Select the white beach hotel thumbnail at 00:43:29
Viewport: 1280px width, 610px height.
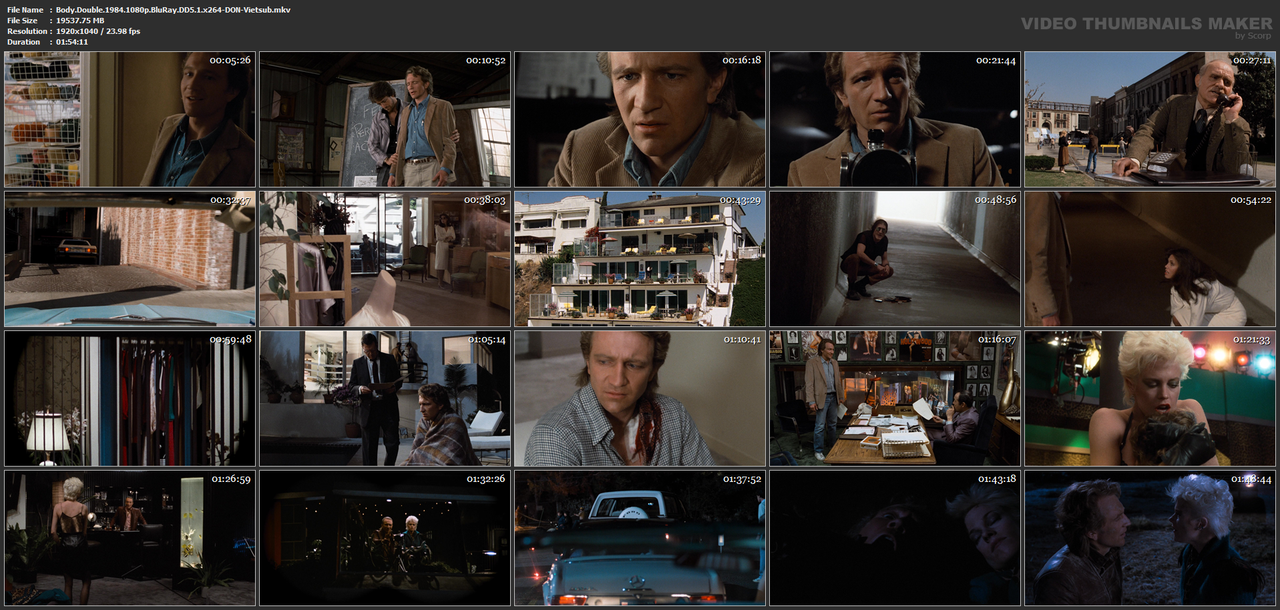tap(640, 259)
